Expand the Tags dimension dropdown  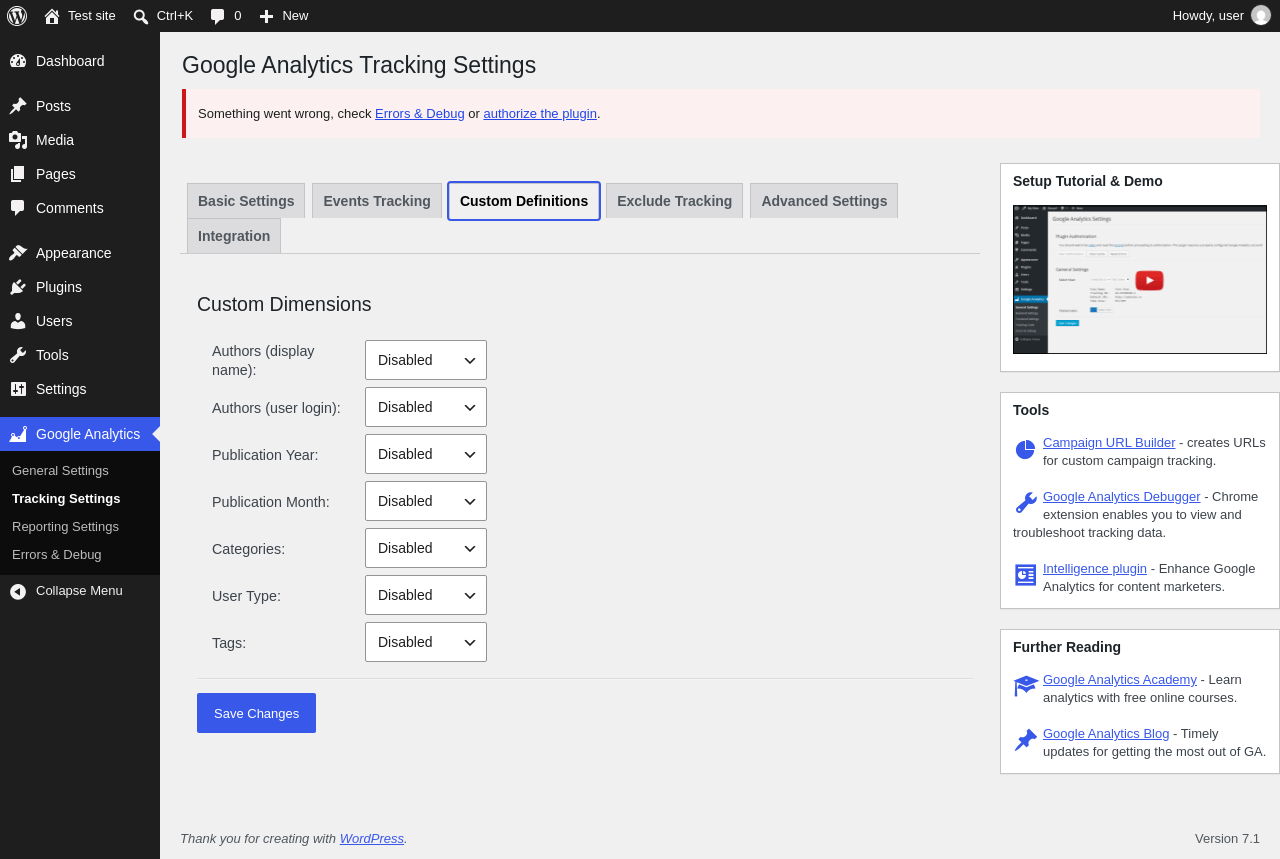pyautogui.click(x=426, y=642)
